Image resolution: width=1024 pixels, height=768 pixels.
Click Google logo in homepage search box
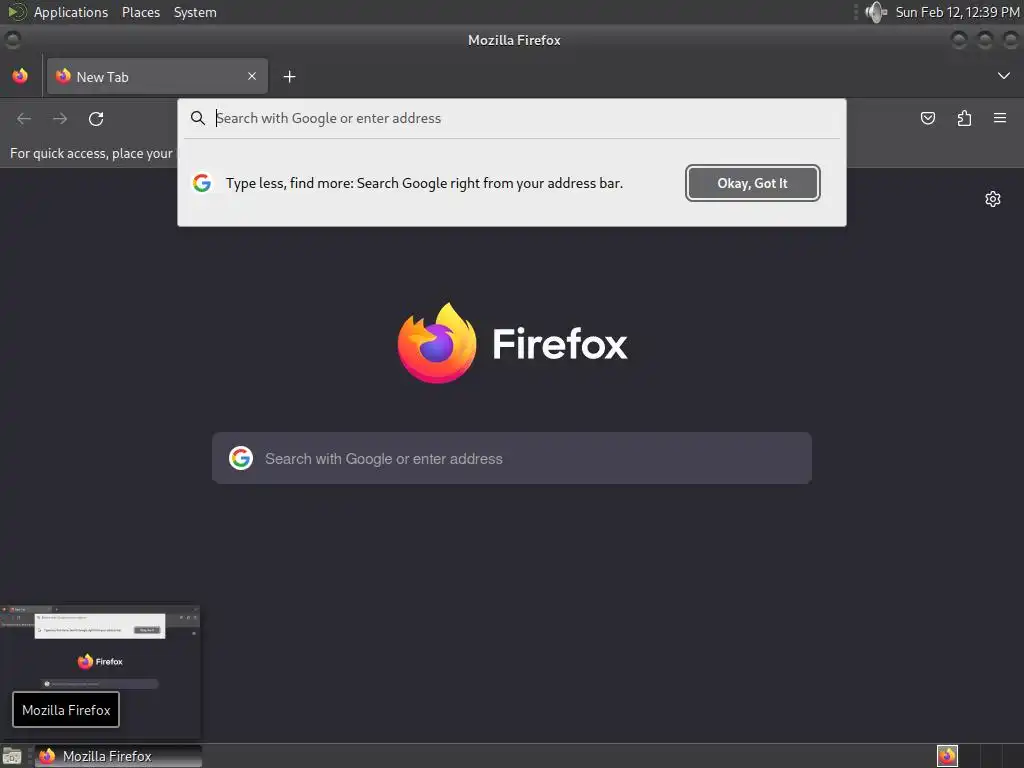tap(241, 458)
